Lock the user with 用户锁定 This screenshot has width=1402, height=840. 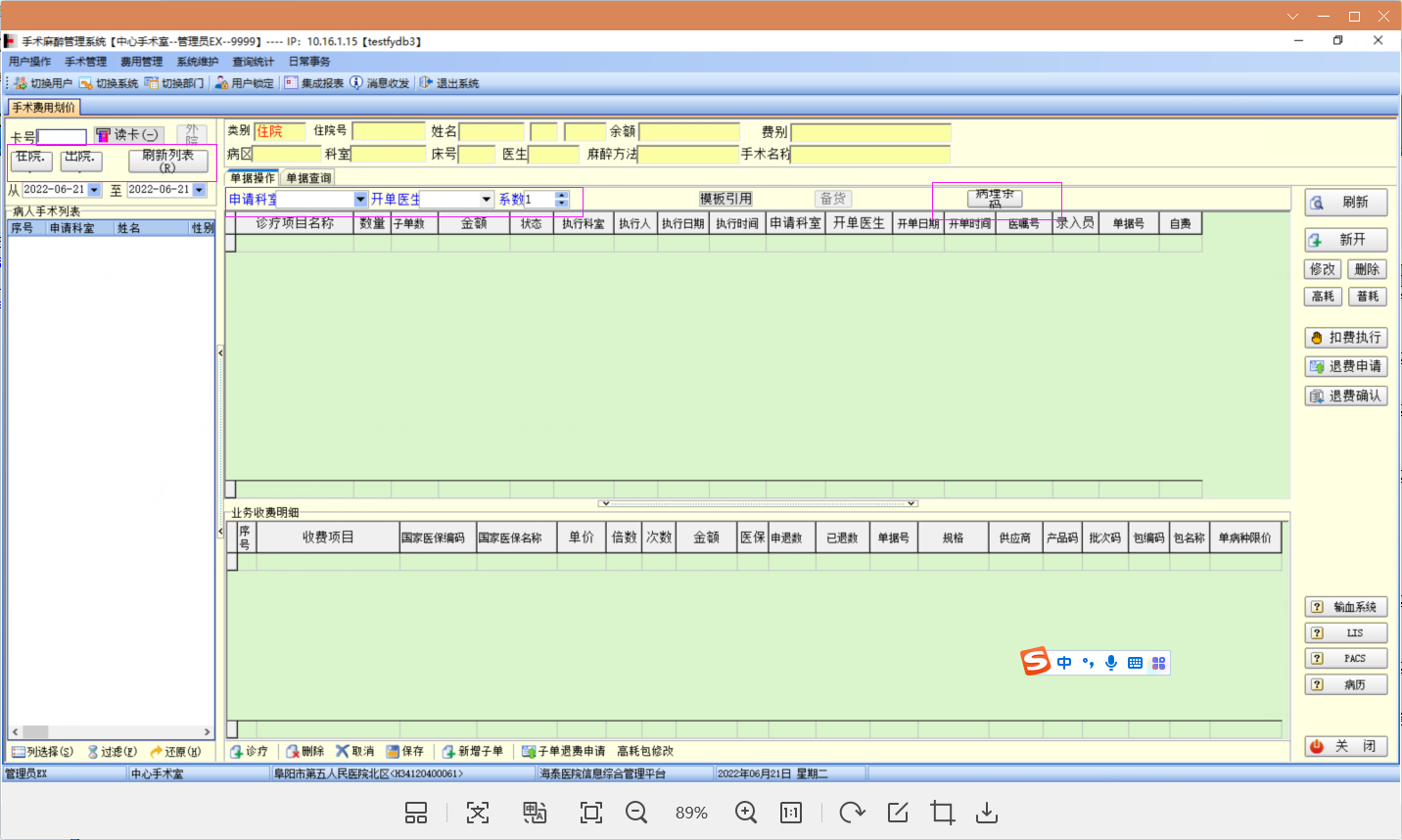(x=245, y=83)
